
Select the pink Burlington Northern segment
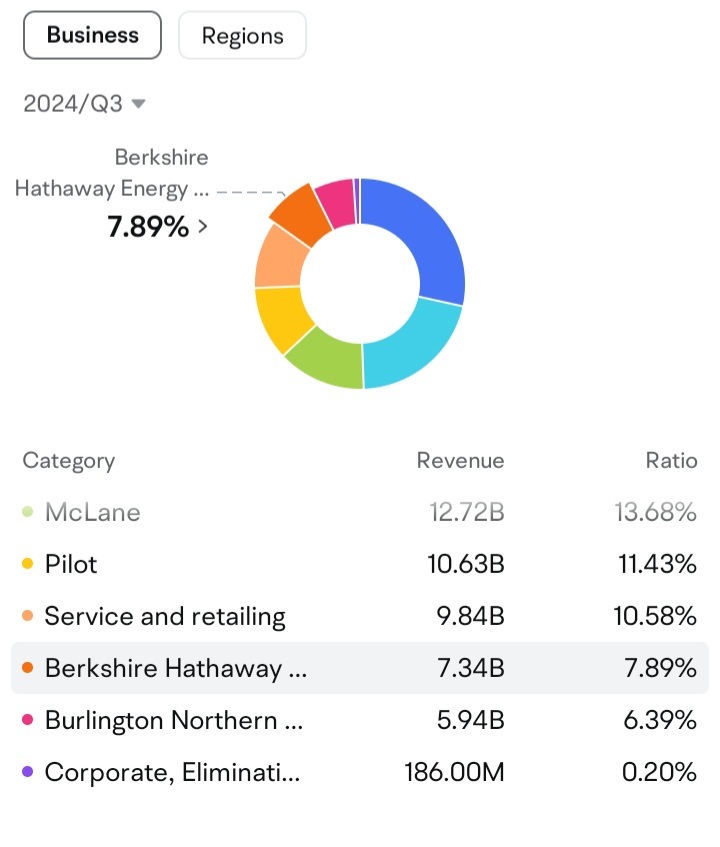click(x=338, y=203)
